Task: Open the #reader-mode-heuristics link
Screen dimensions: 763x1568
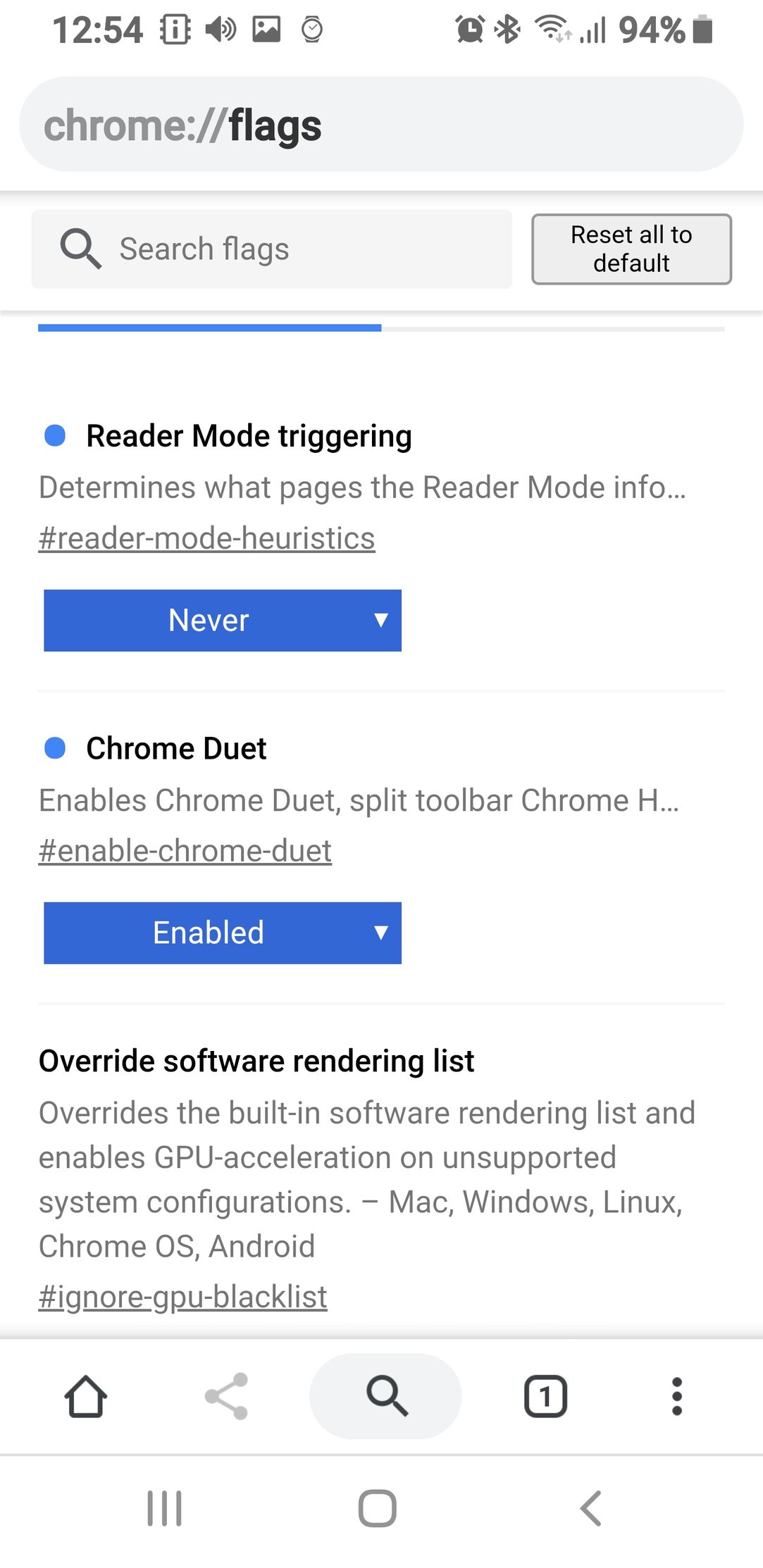Action: 206,538
